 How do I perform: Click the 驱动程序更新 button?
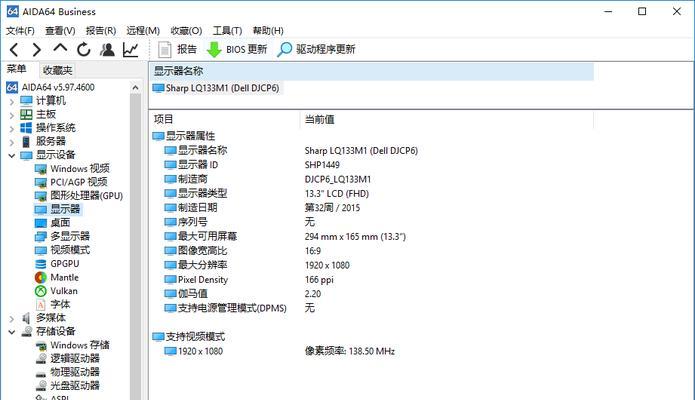(316, 49)
